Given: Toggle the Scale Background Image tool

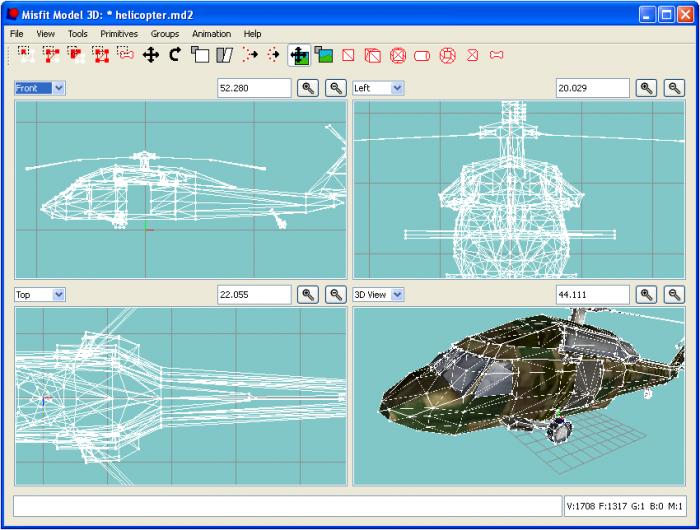Looking at the screenshot, I should point(324,55).
